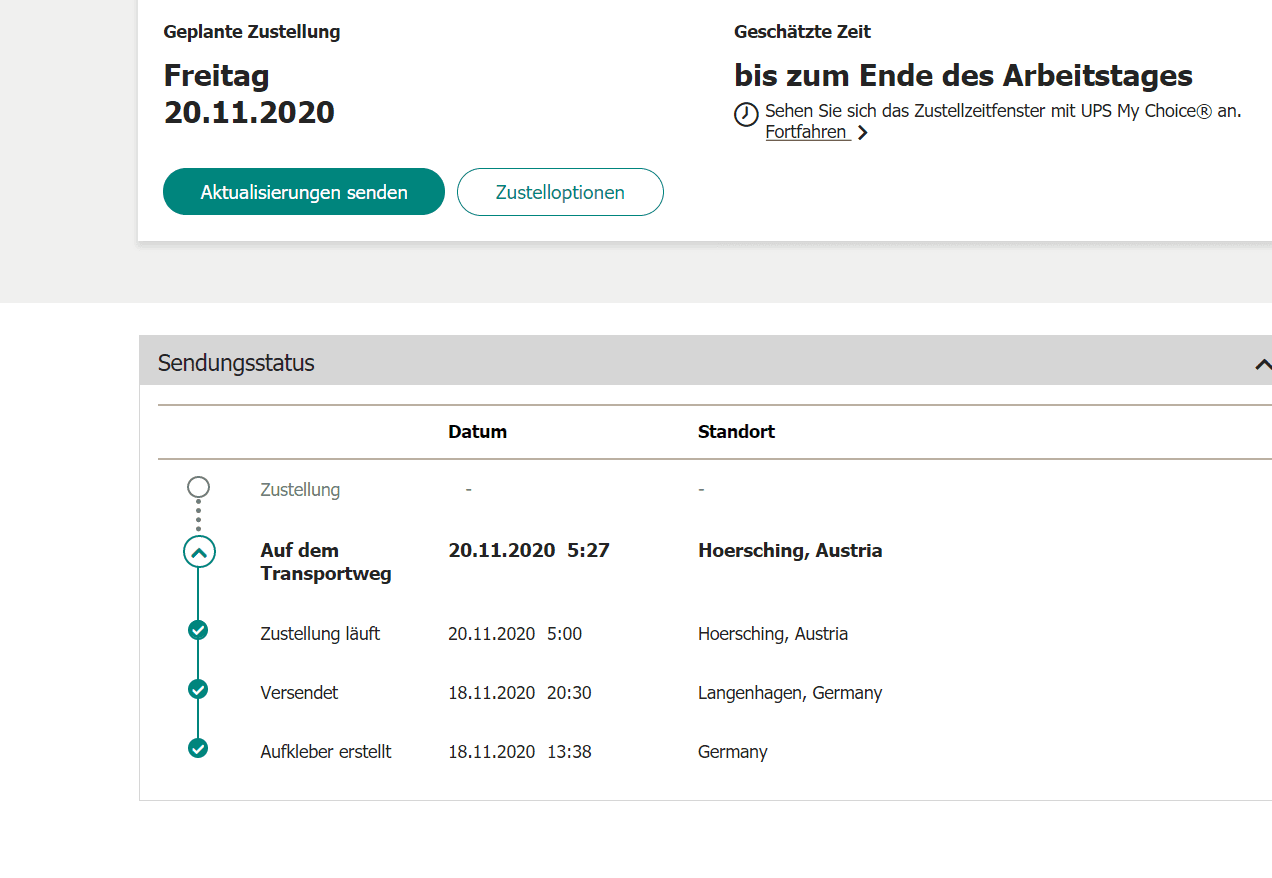Click the empty Zustellung status circle

point(198,488)
